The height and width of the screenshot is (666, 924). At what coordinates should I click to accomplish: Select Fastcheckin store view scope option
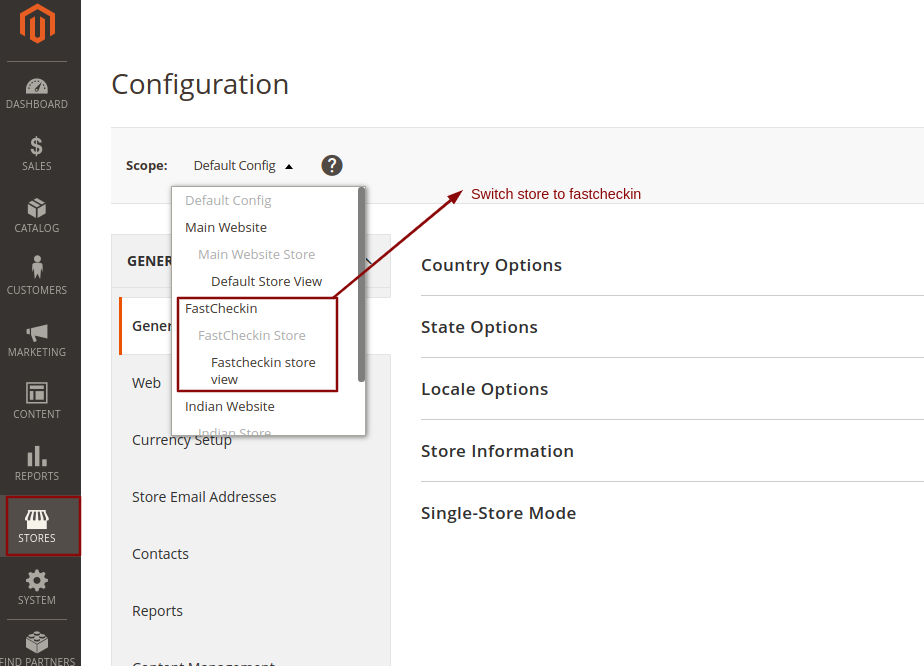tap(263, 371)
